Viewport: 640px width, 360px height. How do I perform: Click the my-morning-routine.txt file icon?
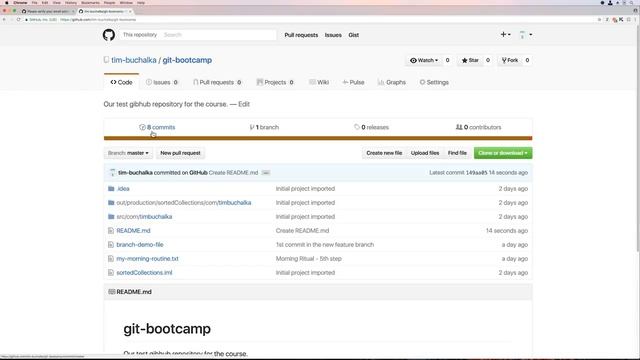111,259
